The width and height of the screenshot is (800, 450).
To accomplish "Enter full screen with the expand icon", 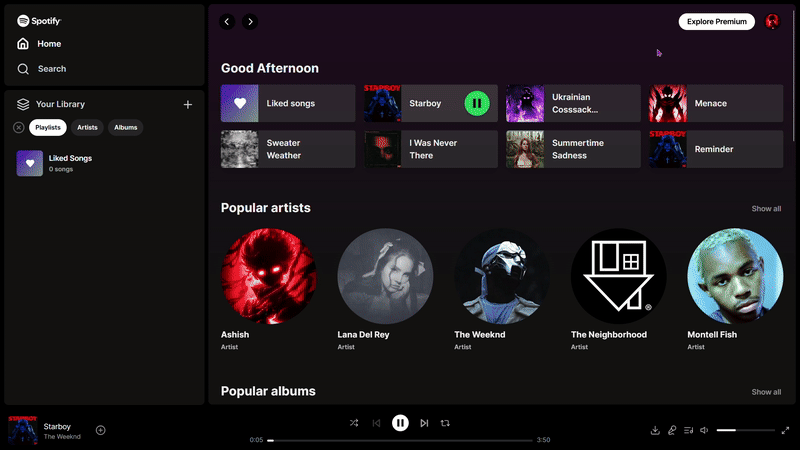I will coord(785,431).
